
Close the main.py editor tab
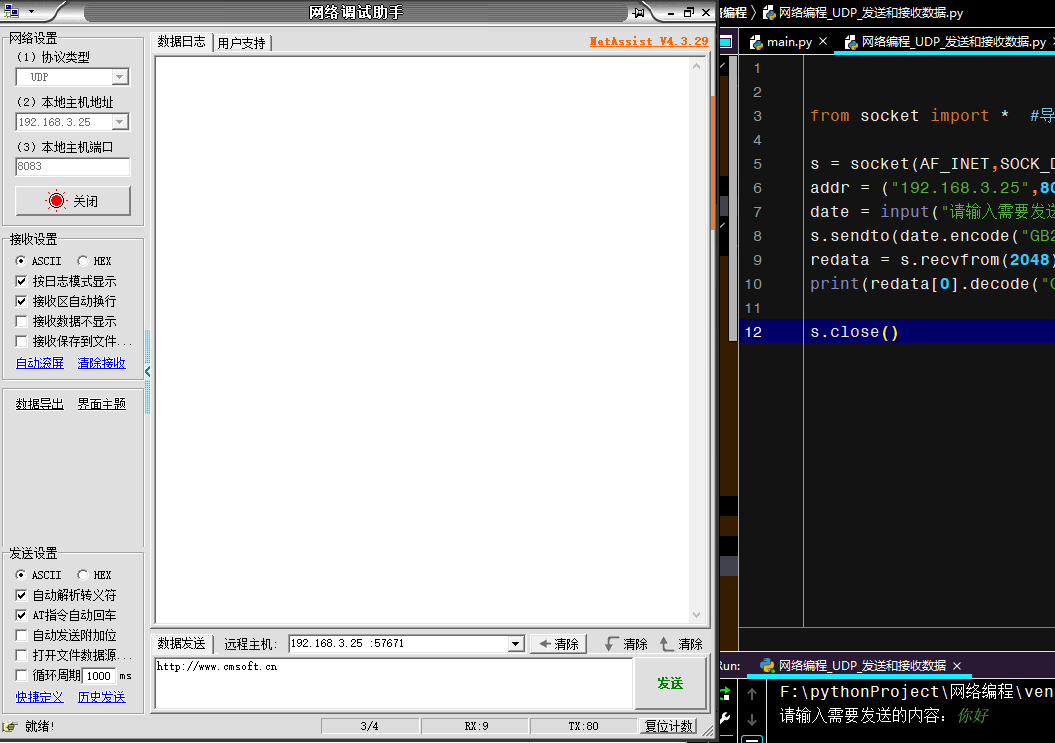[x=823, y=42]
